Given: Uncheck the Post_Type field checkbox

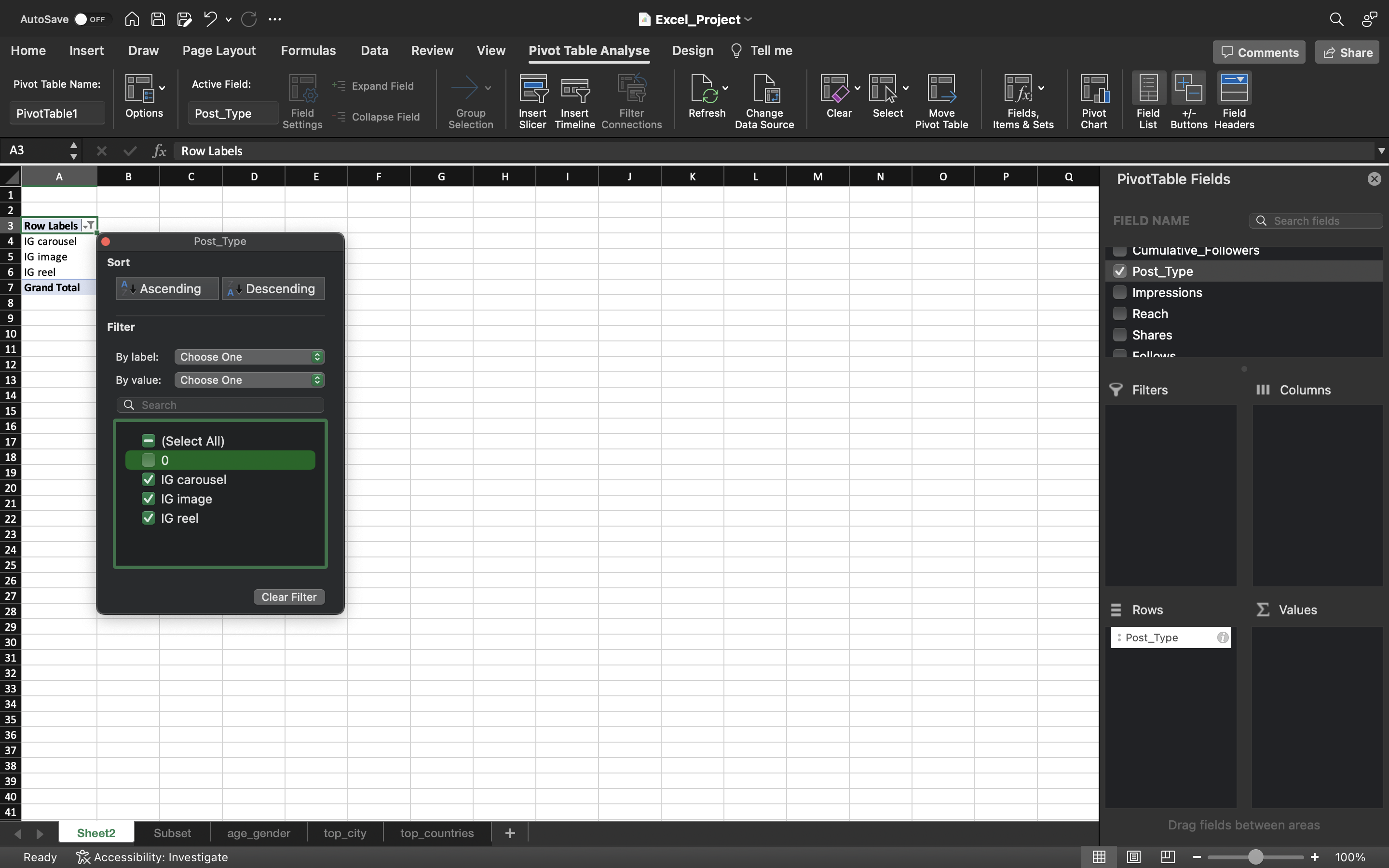Looking at the screenshot, I should point(1119,271).
